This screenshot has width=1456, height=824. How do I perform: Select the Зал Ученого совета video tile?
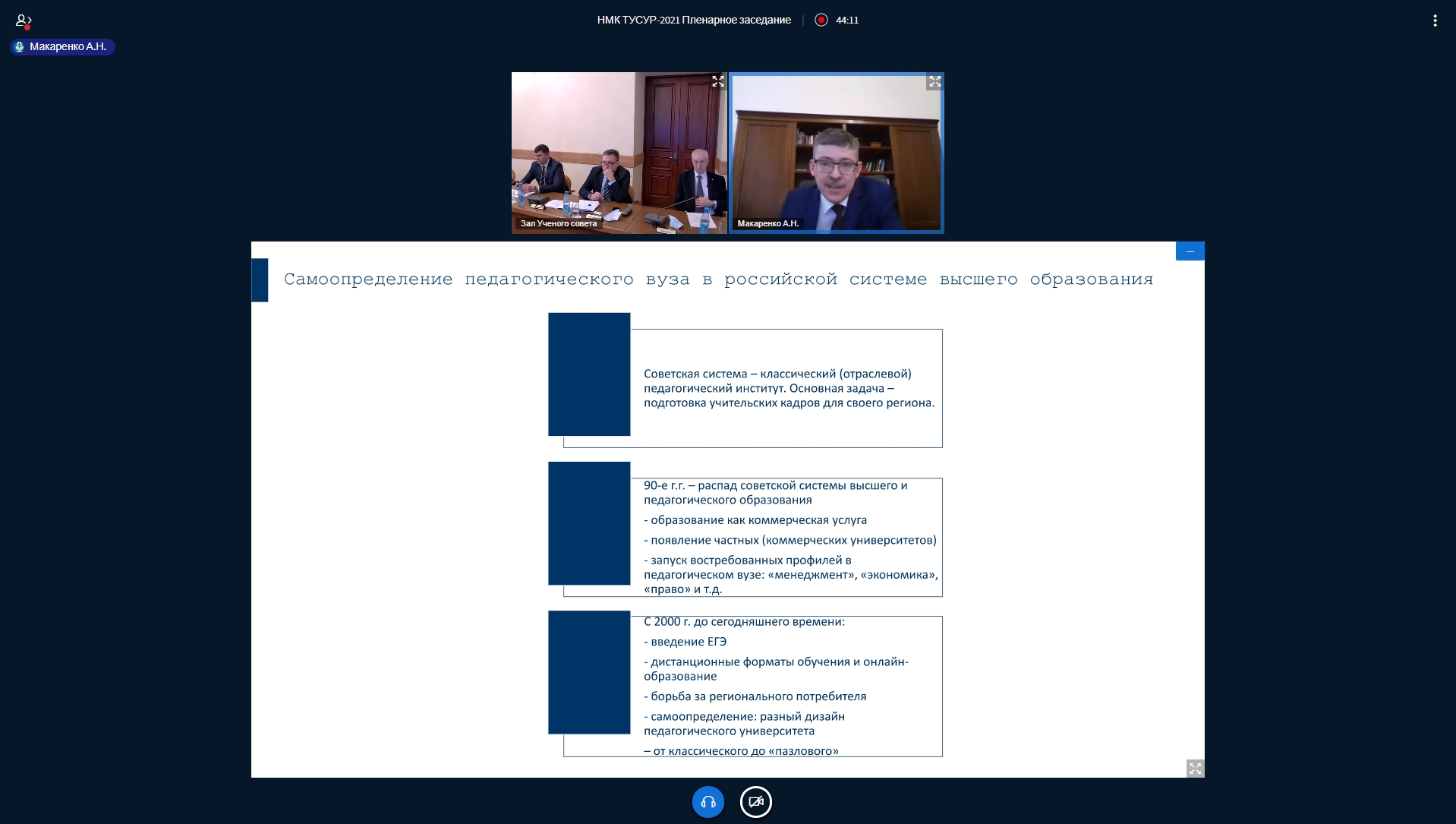click(x=618, y=152)
